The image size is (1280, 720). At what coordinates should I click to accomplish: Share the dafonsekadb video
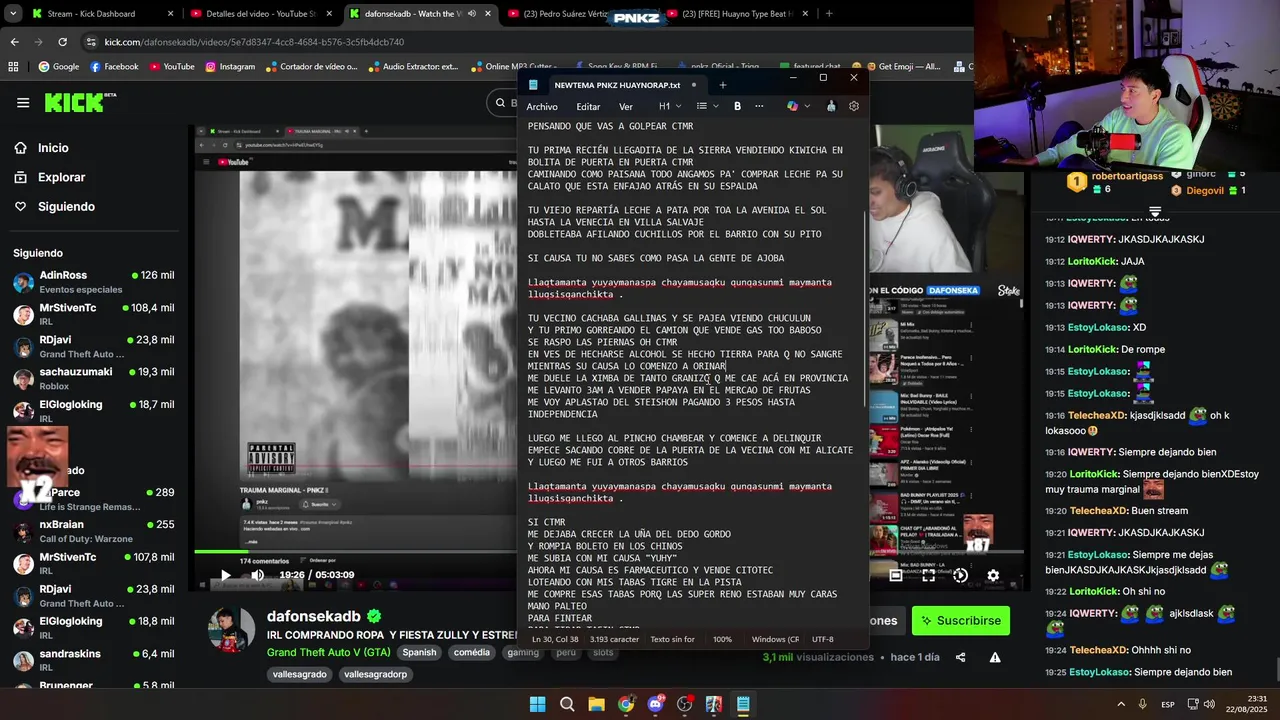coord(961,657)
